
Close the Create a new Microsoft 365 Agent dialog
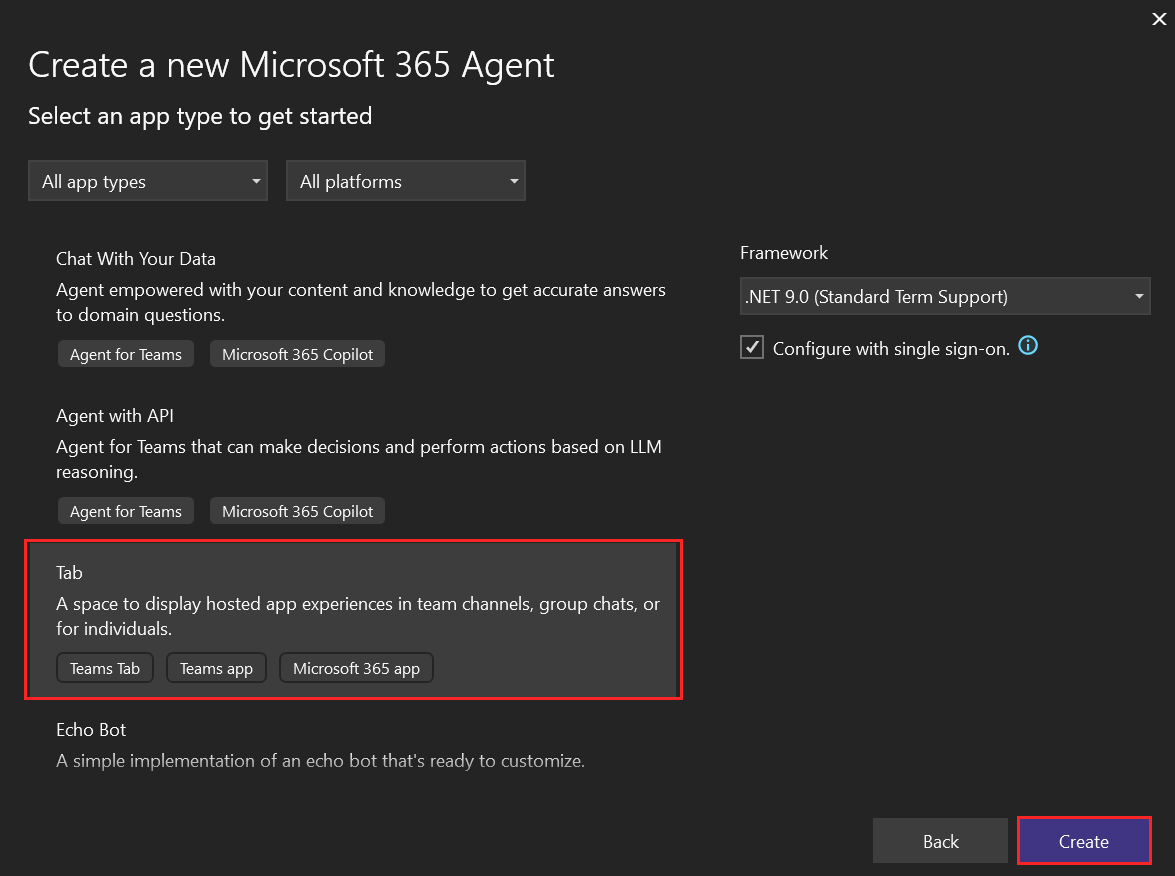(x=1158, y=18)
